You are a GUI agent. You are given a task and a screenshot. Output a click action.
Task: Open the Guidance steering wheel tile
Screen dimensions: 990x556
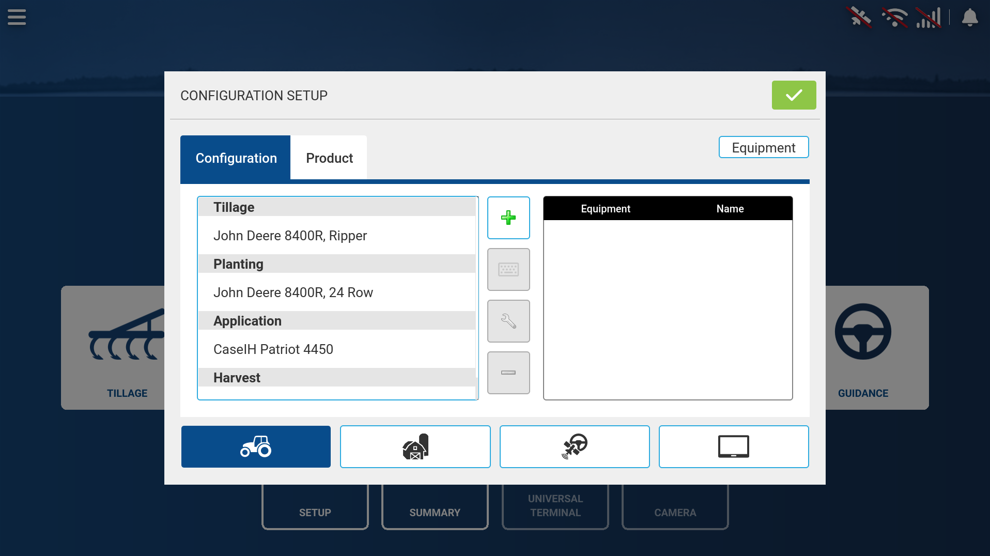[x=877, y=348]
